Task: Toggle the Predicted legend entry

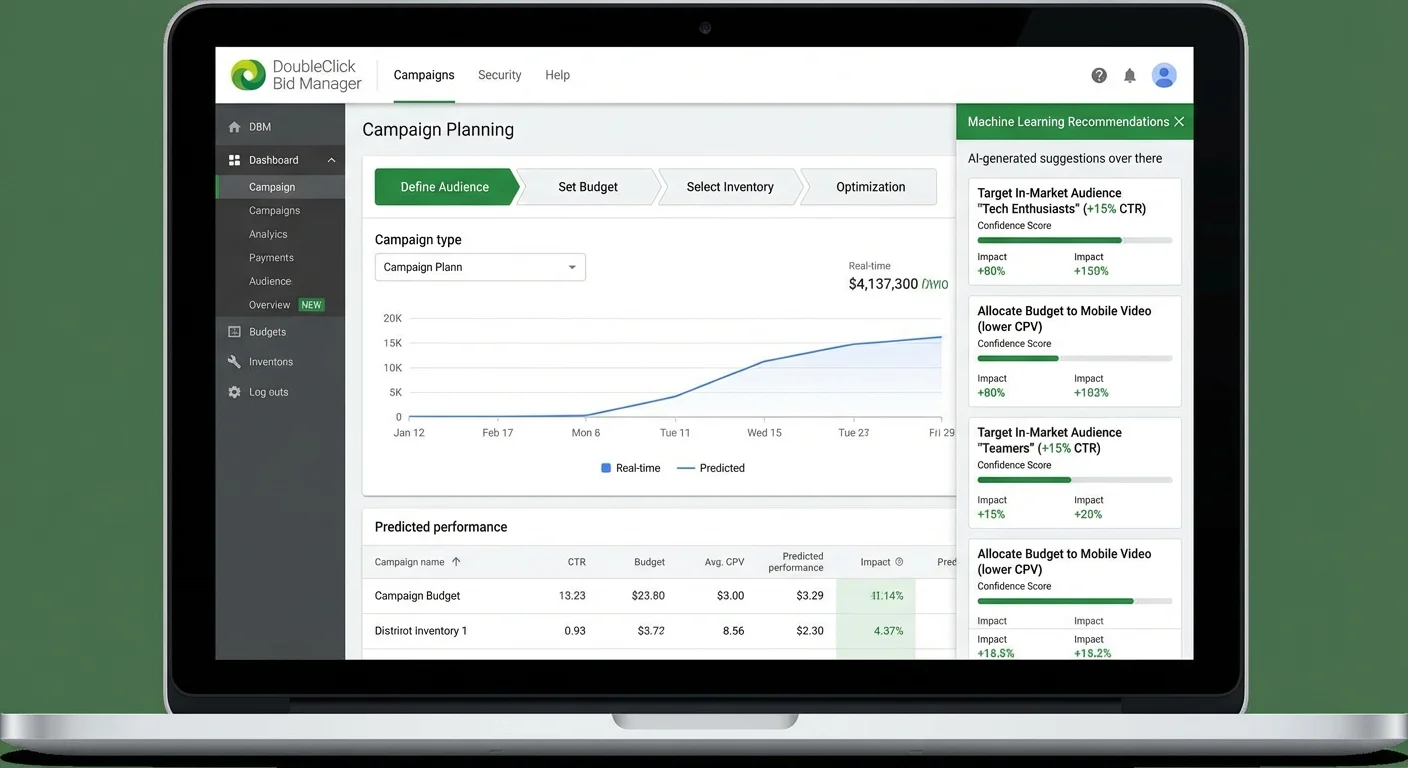Action: [711, 468]
